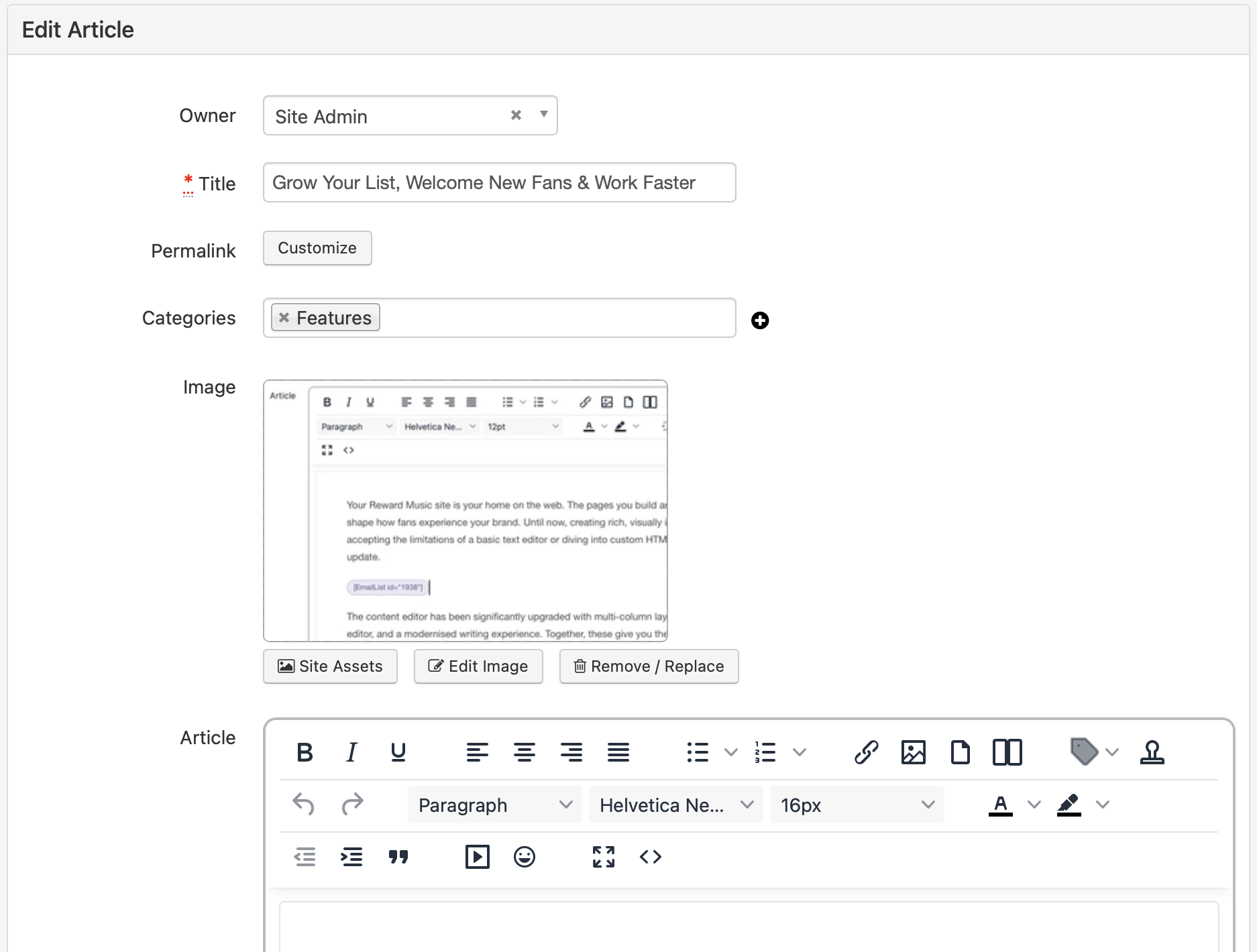
Task: Open bullet list style options arrow
Action: [731, 752]
